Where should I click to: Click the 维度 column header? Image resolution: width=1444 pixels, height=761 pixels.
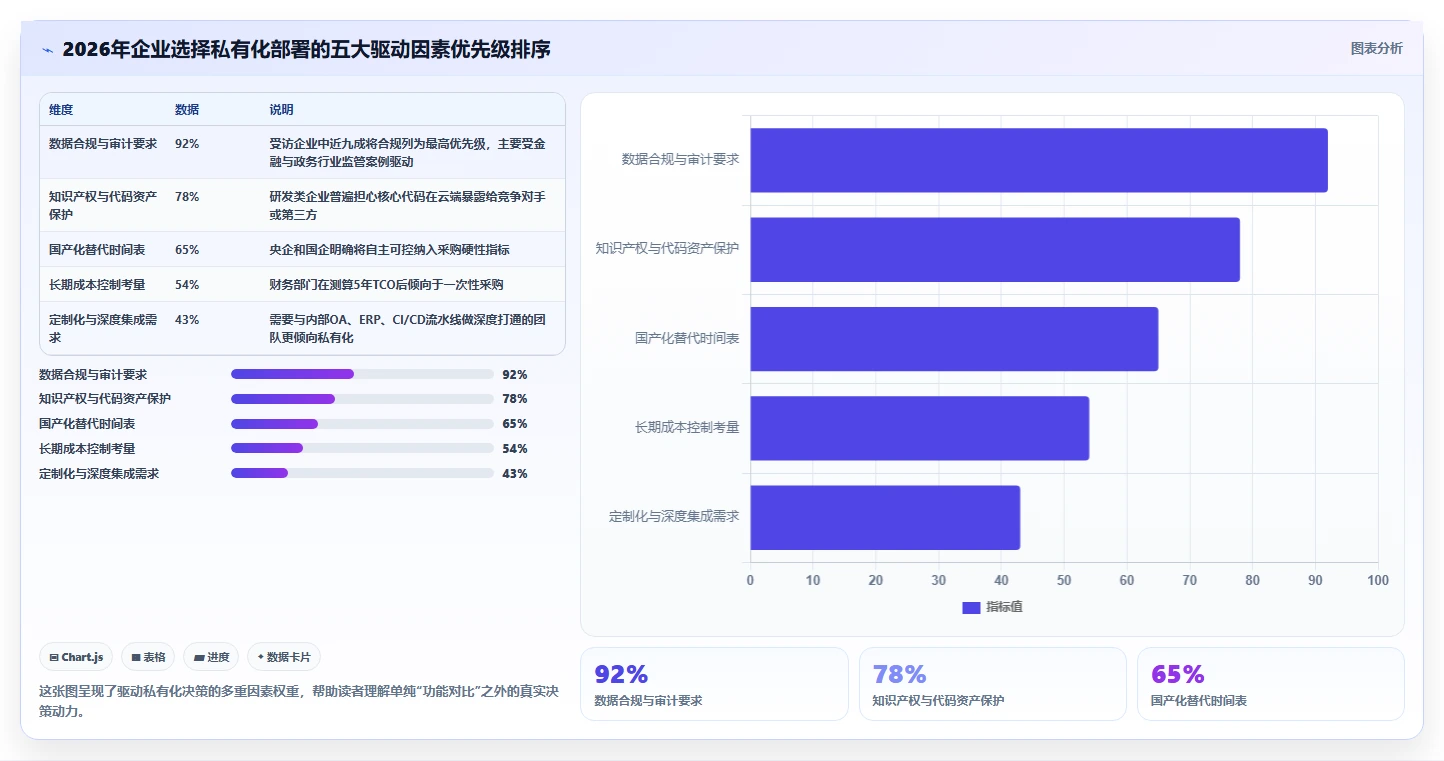click(61, 110)
